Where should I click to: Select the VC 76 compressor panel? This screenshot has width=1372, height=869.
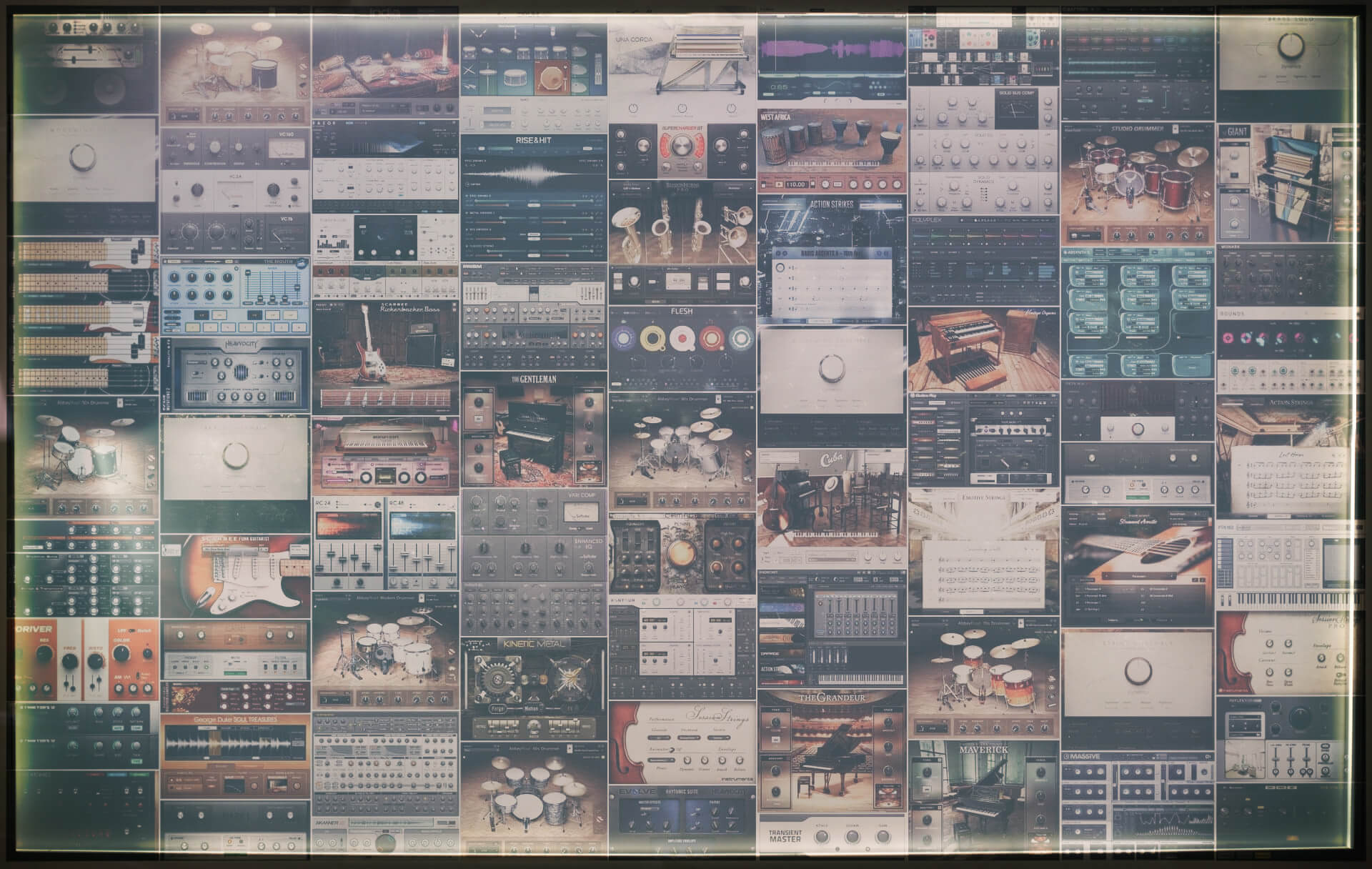(x=235, y=233)
